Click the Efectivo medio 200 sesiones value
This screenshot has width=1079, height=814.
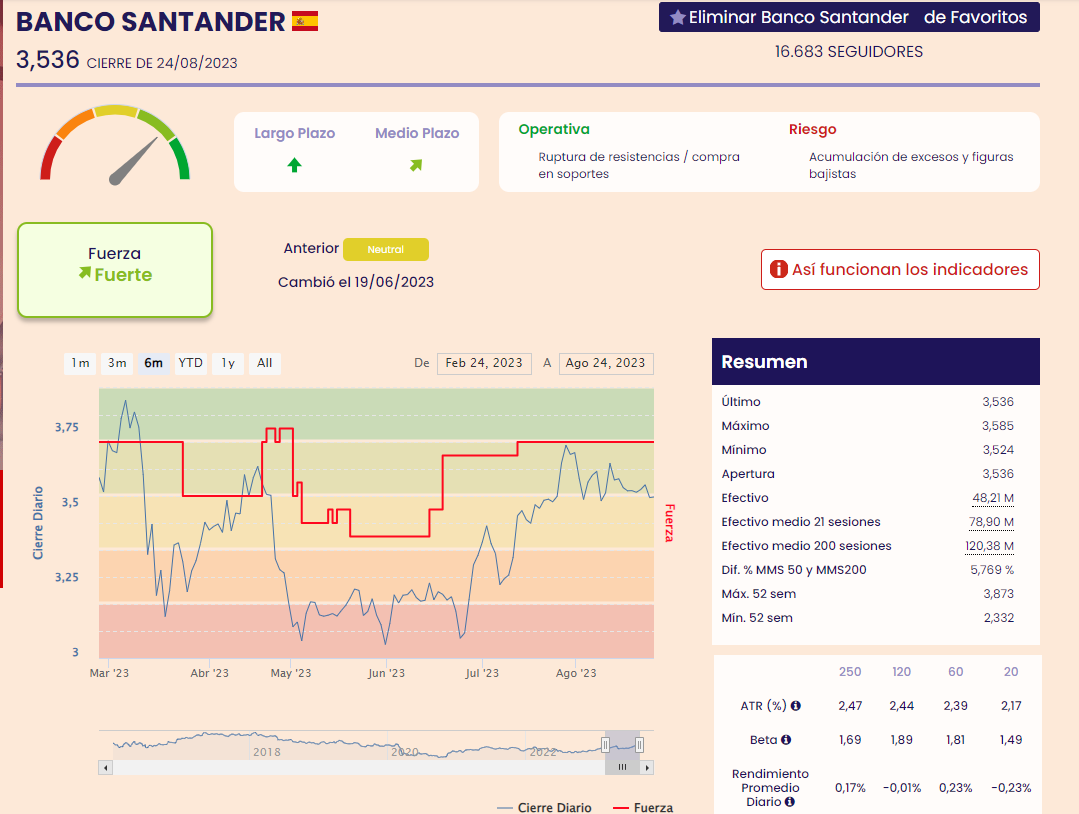click(x=989, y=546)
